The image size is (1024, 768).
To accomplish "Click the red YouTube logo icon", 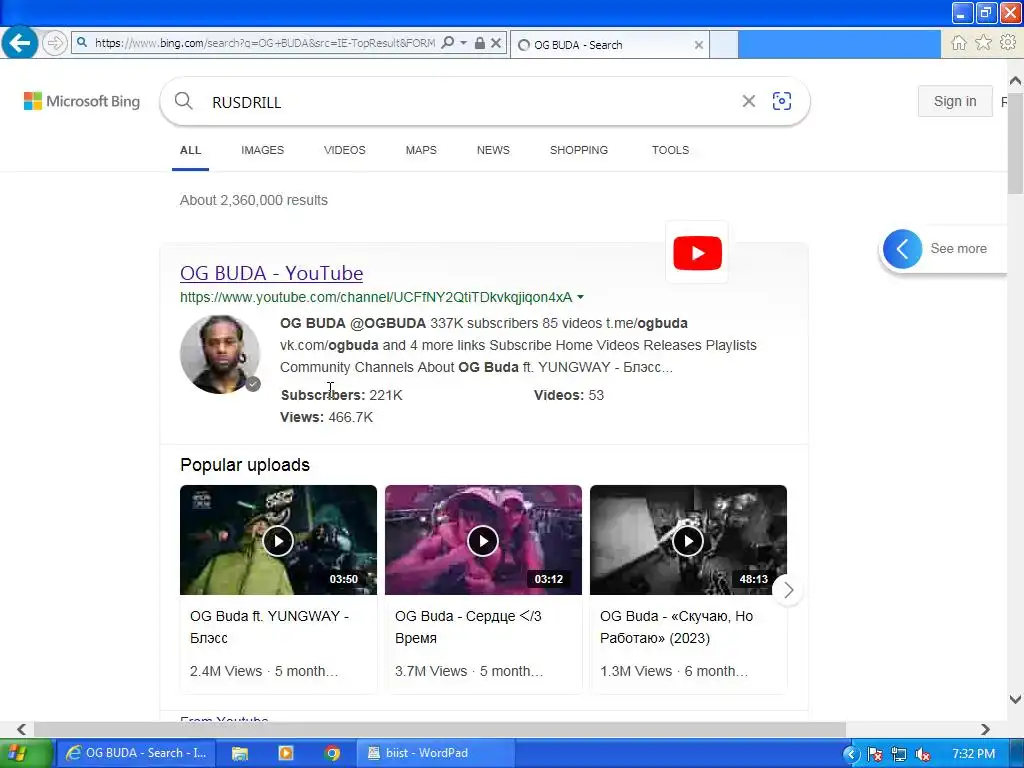I will [x=697, y=253].
